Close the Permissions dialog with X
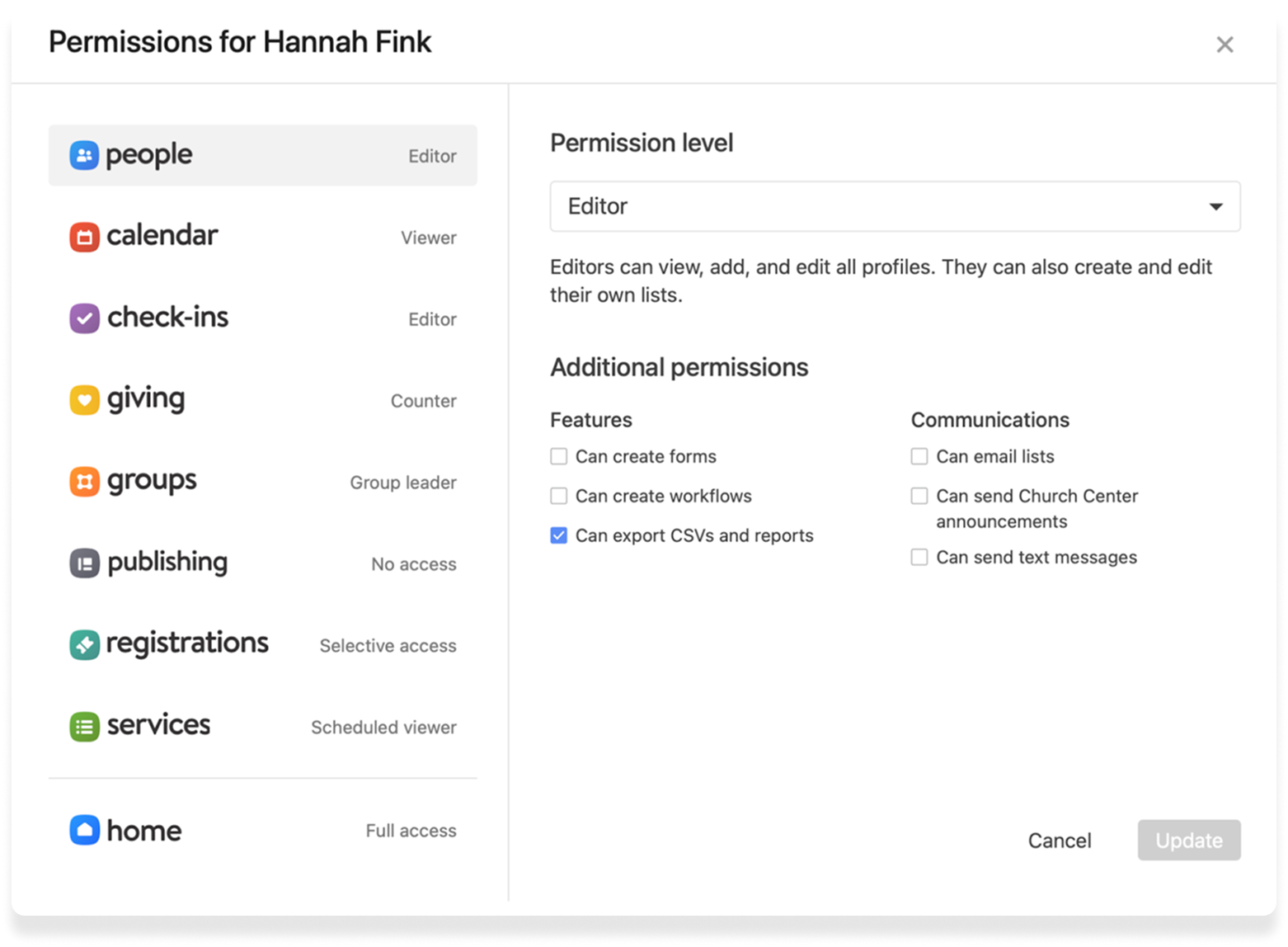 (1225, 45)
